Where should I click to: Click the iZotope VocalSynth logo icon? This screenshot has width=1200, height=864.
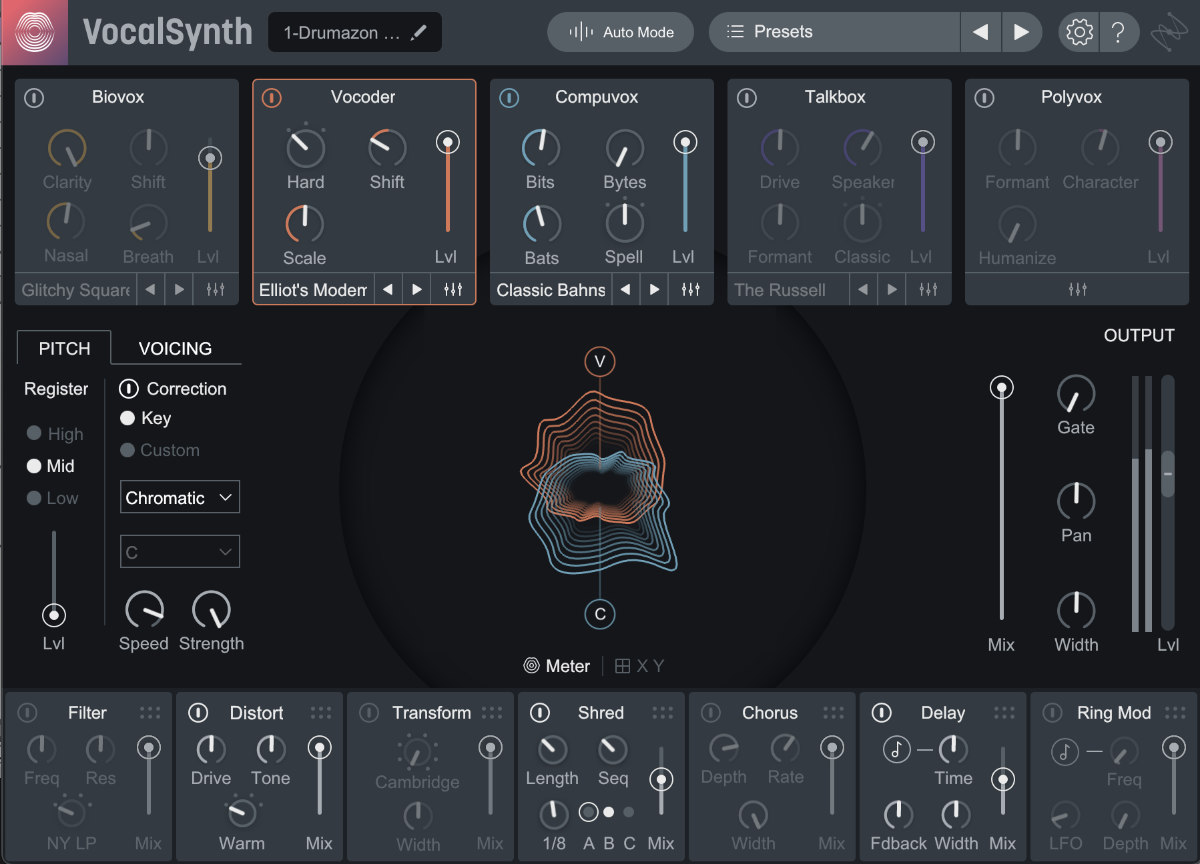(34, 32)
